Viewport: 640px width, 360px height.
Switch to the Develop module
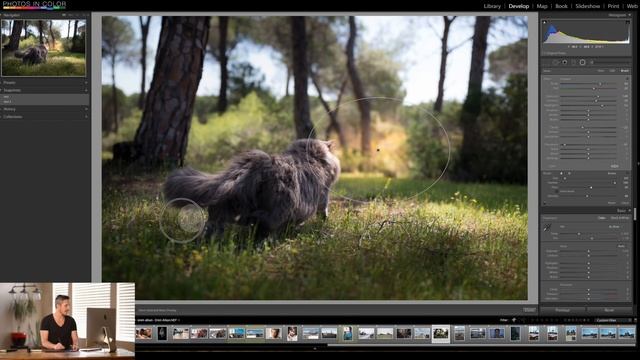pyautogui.click(x=519, y=6)
